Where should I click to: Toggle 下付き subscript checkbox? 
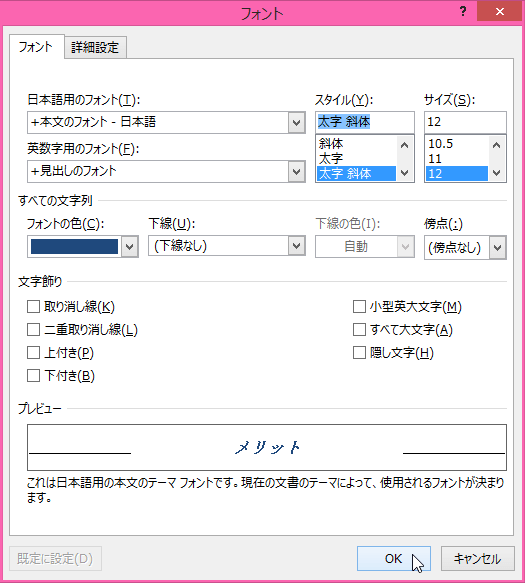coord(33,376)
